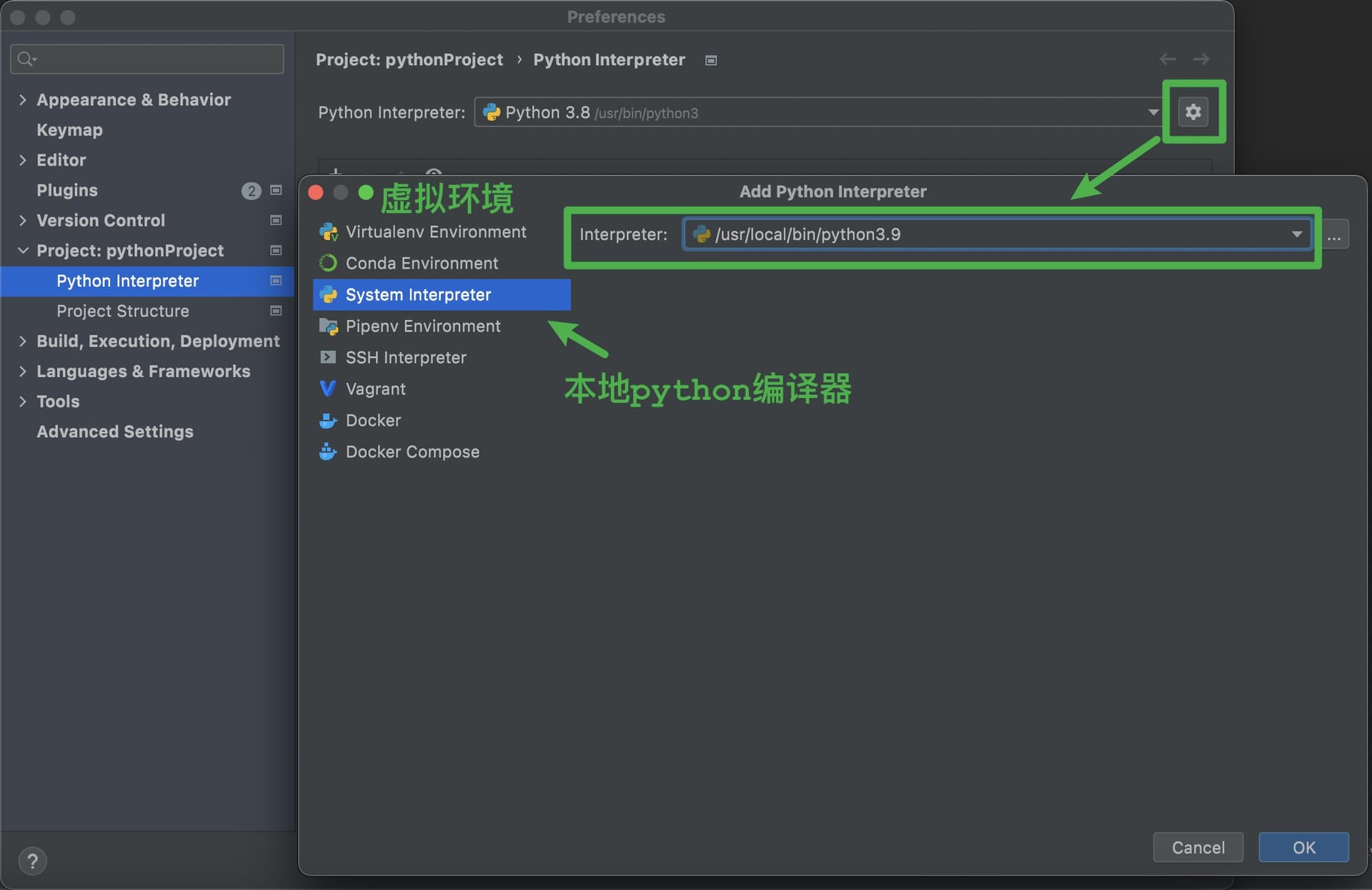This screenshot has height=890, width=1372.
Task: Click the Plugins update count badge
Action: point(251,191)
